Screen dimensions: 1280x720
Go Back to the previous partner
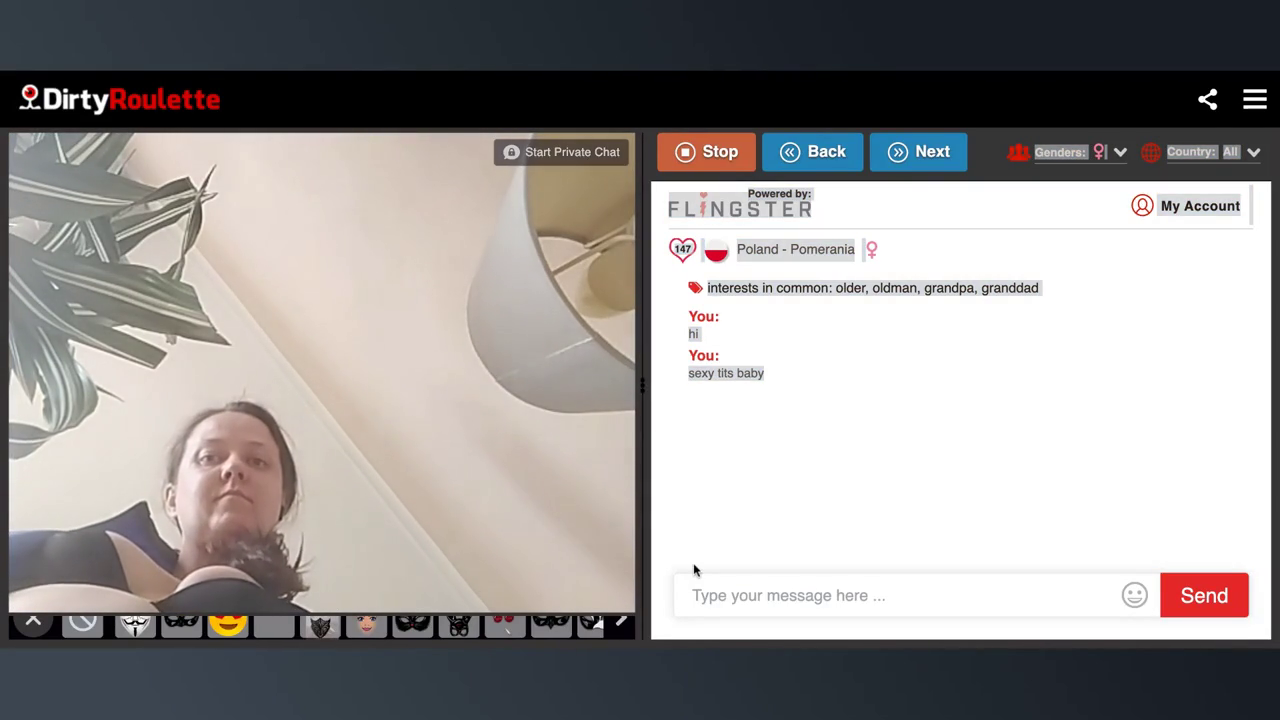click(812, 152)
